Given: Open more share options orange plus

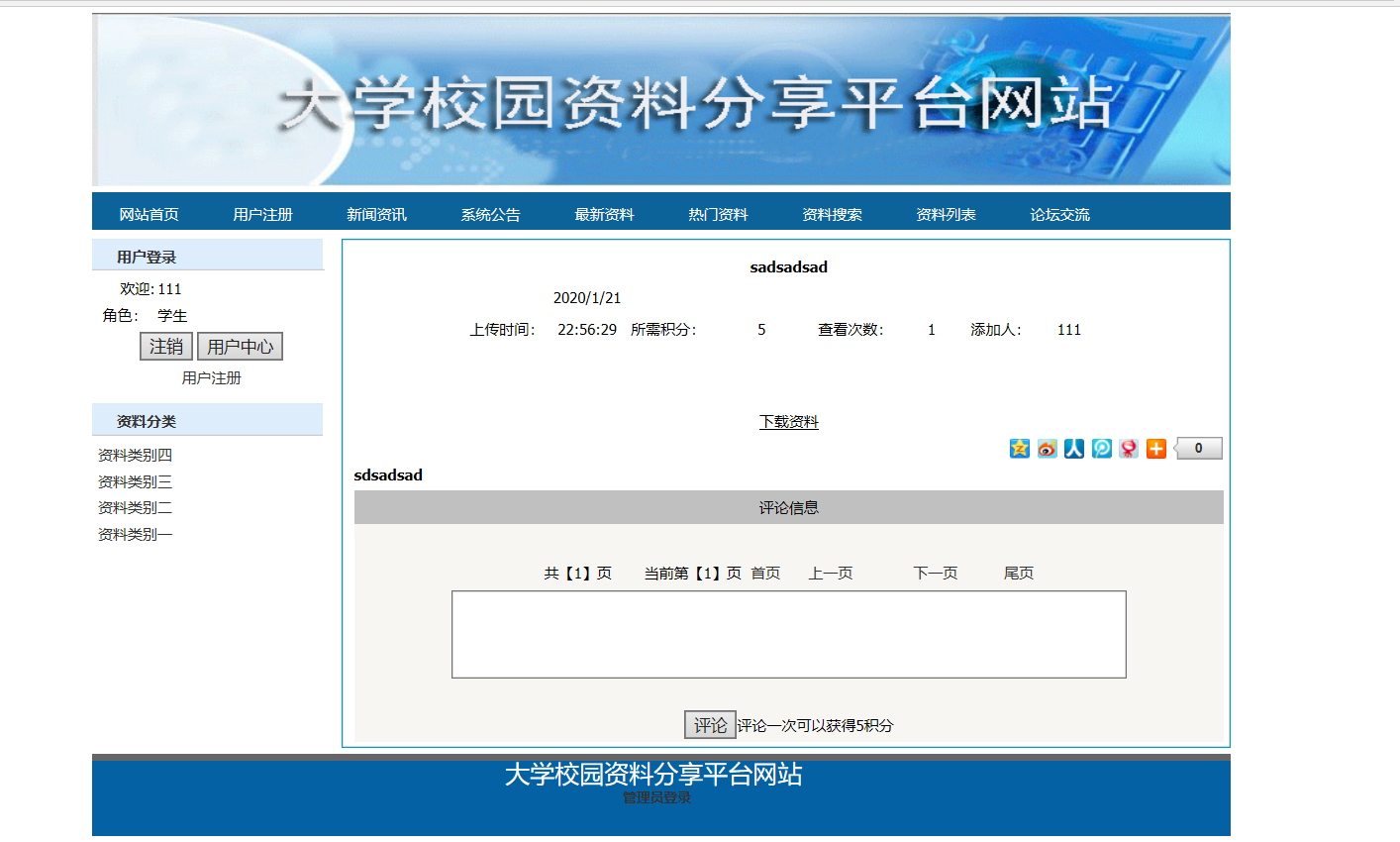Looking at the screenshot, I should [1155, 449].
